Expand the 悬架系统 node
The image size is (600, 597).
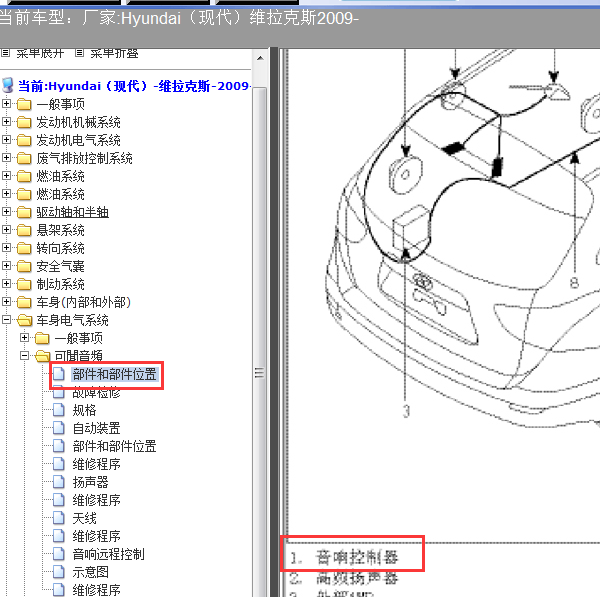pos(6,229)
